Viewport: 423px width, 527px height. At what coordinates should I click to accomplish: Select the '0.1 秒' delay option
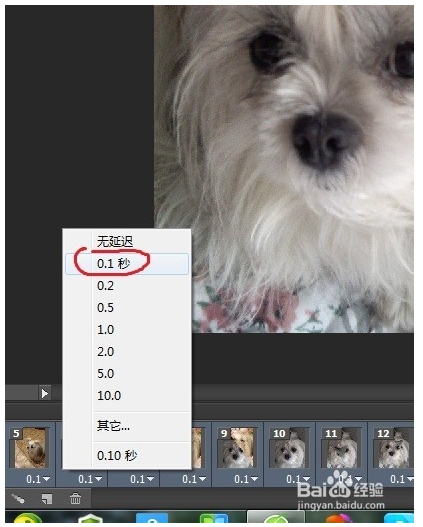click(x=127, y=264)
